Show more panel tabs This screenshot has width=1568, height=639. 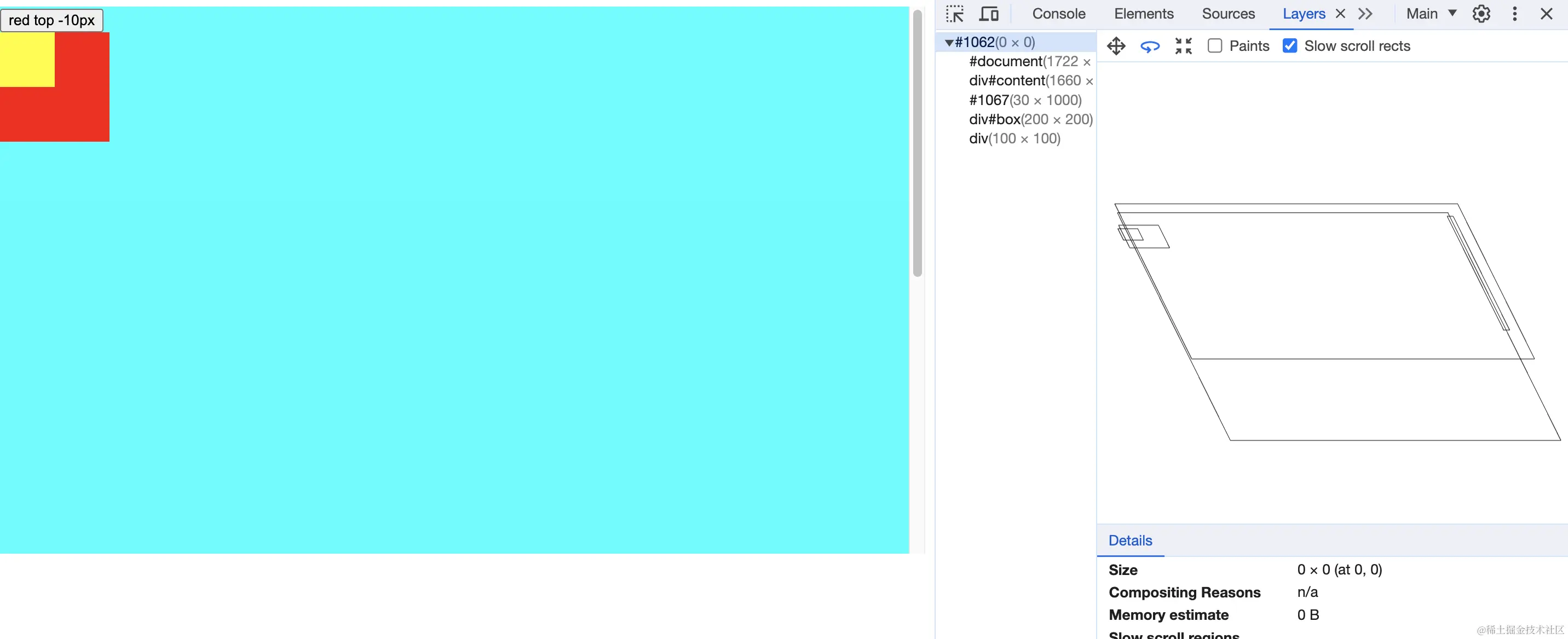click(x=1365, y=13)
